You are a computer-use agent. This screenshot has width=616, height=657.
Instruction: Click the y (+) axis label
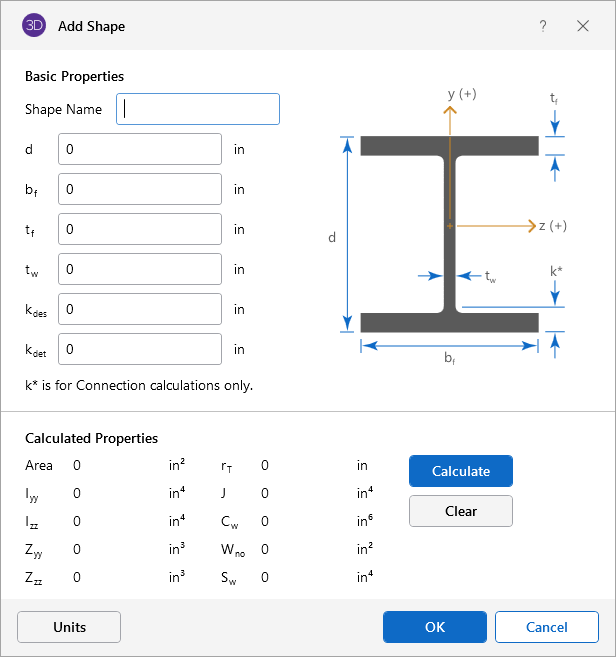point(462,94)
